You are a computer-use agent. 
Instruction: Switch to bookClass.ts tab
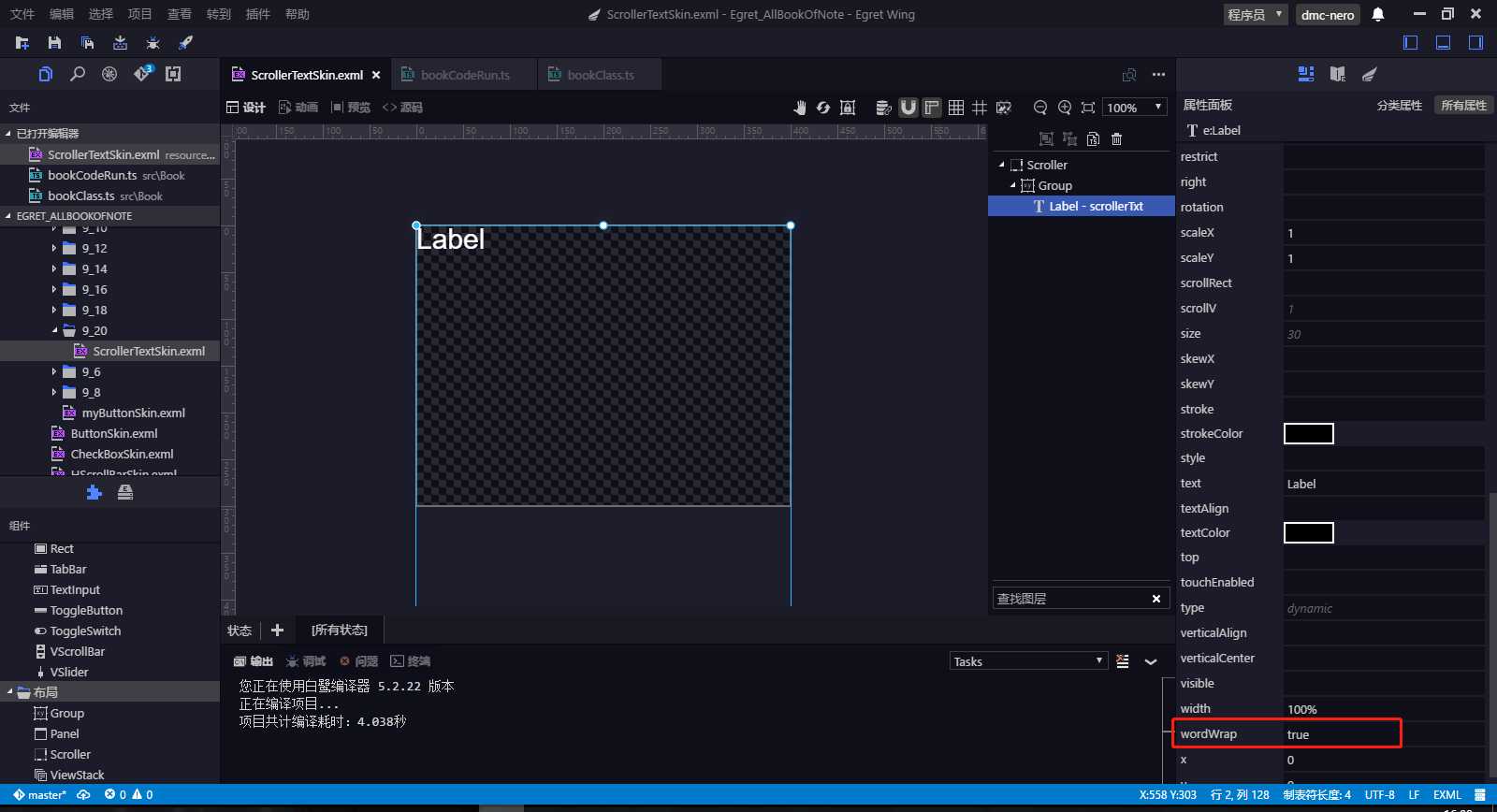coord(600,75)
